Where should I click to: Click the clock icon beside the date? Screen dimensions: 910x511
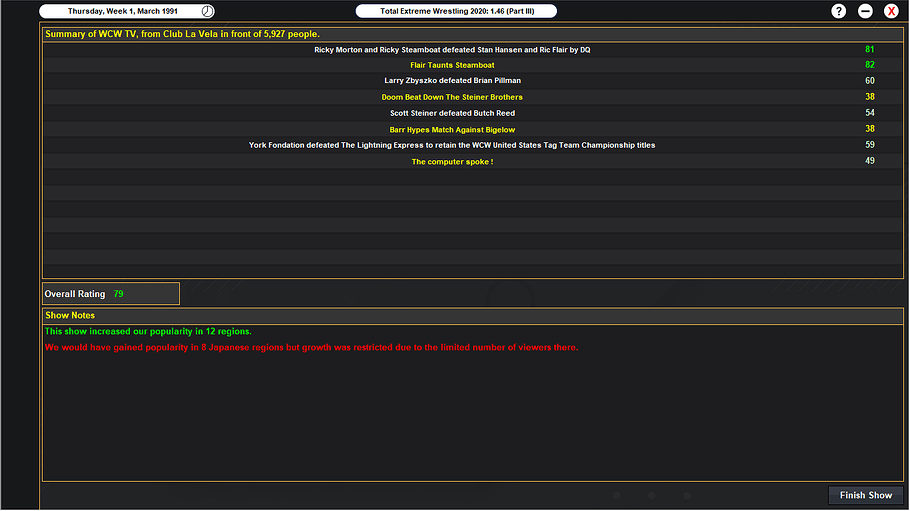(x=207, y=11)
